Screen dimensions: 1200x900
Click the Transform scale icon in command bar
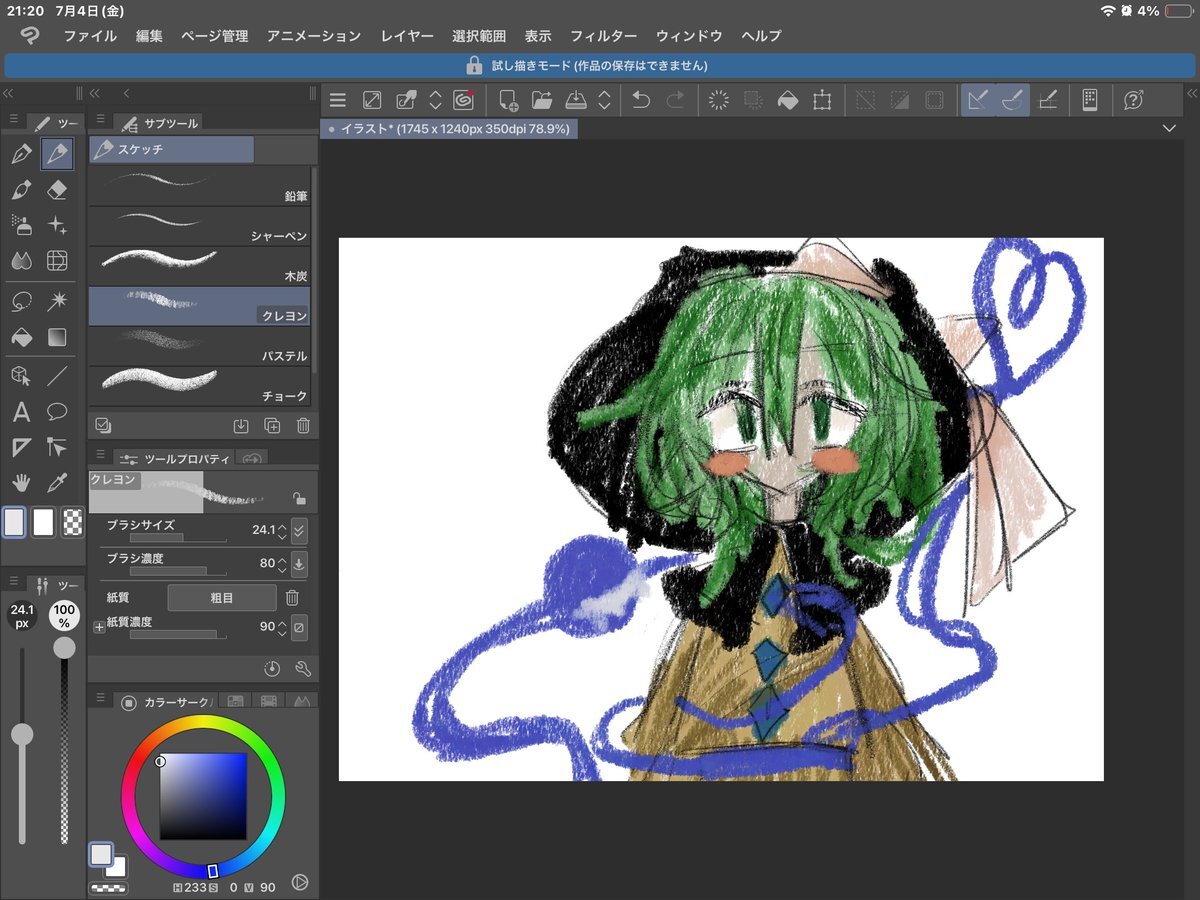[822, 100]
